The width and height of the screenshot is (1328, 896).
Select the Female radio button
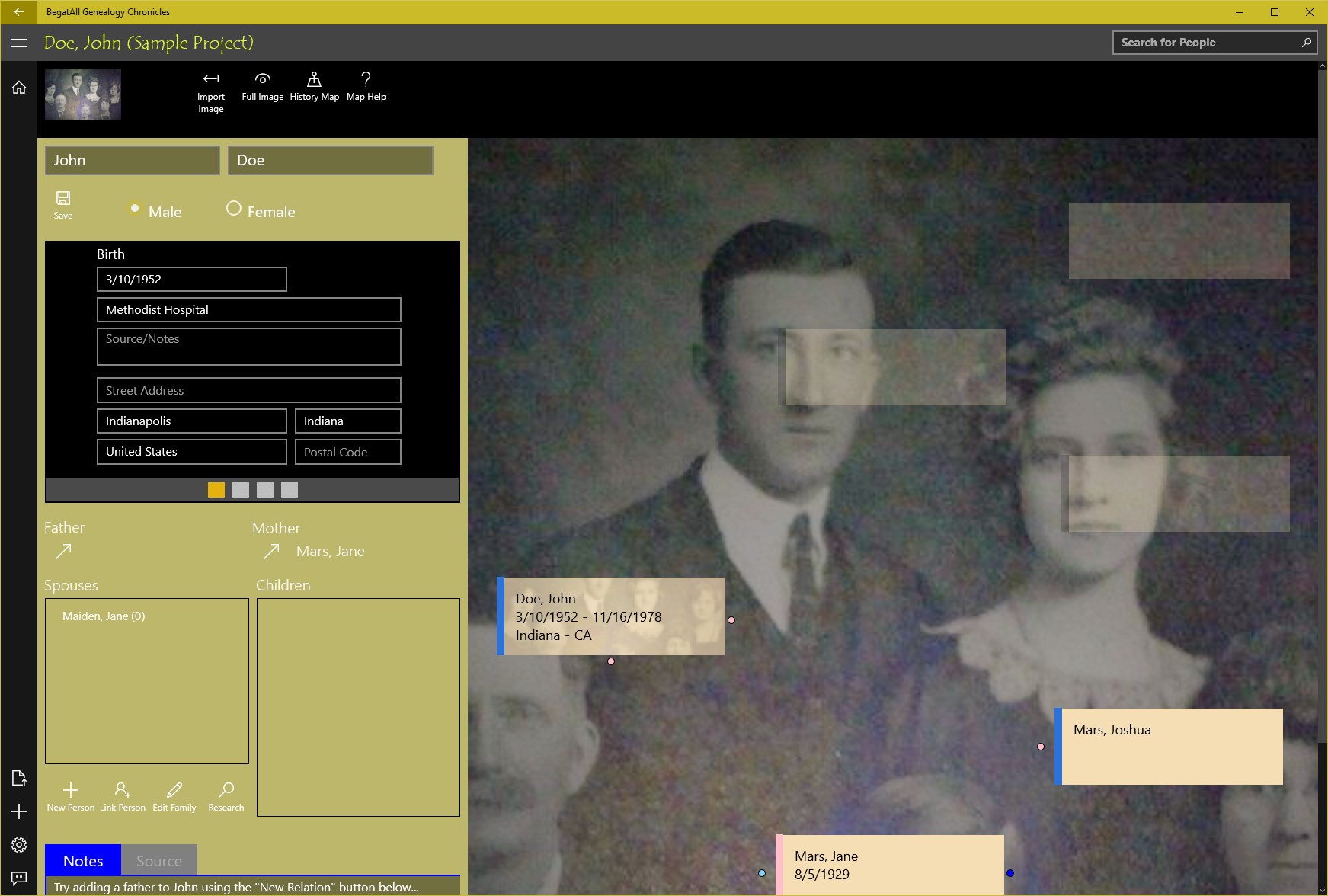234,208
